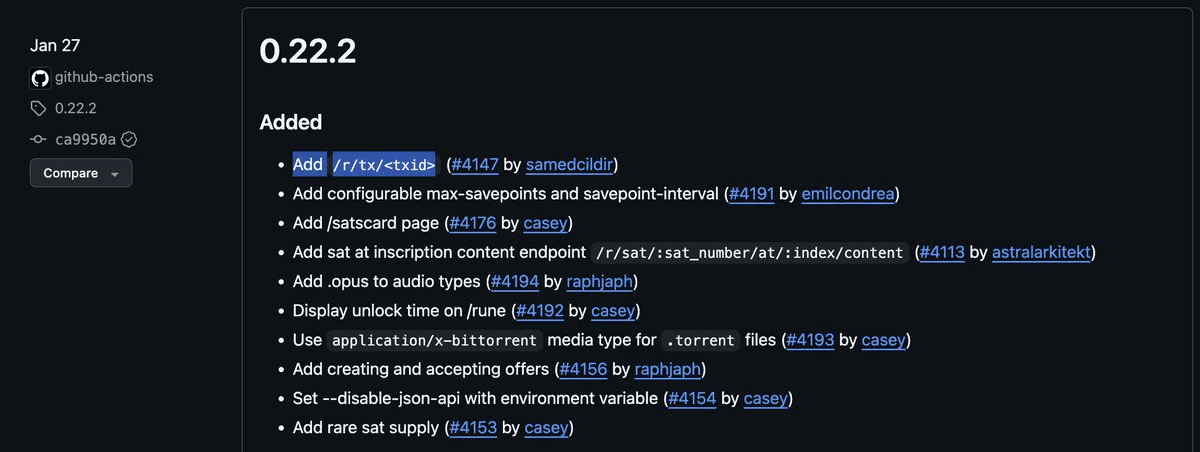1200x452 pixels.
Task: Click the verified checkmark badge icon
Action: click(x=129, y=139)
